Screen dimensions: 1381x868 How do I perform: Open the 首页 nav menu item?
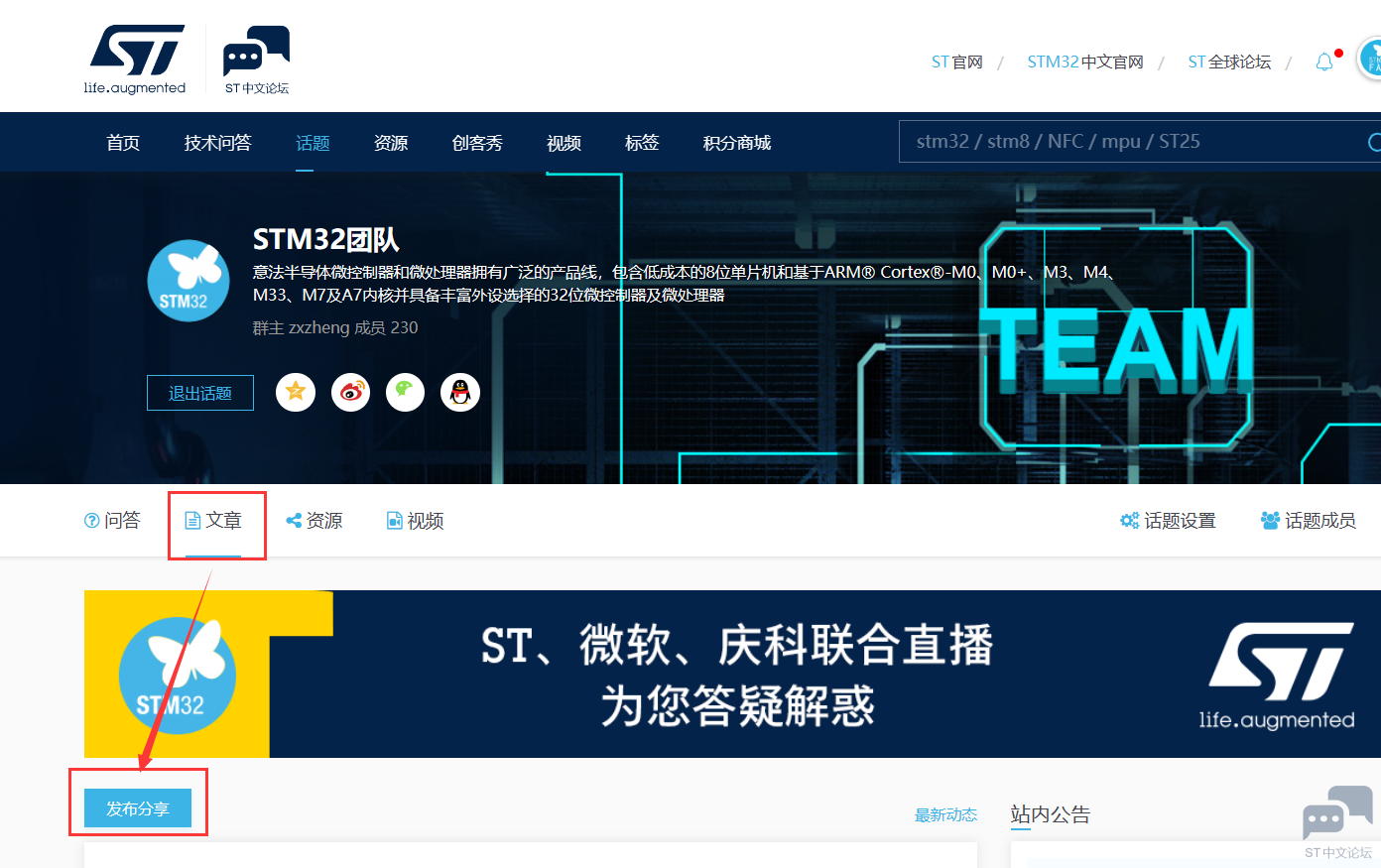click(x=123, y=143)
